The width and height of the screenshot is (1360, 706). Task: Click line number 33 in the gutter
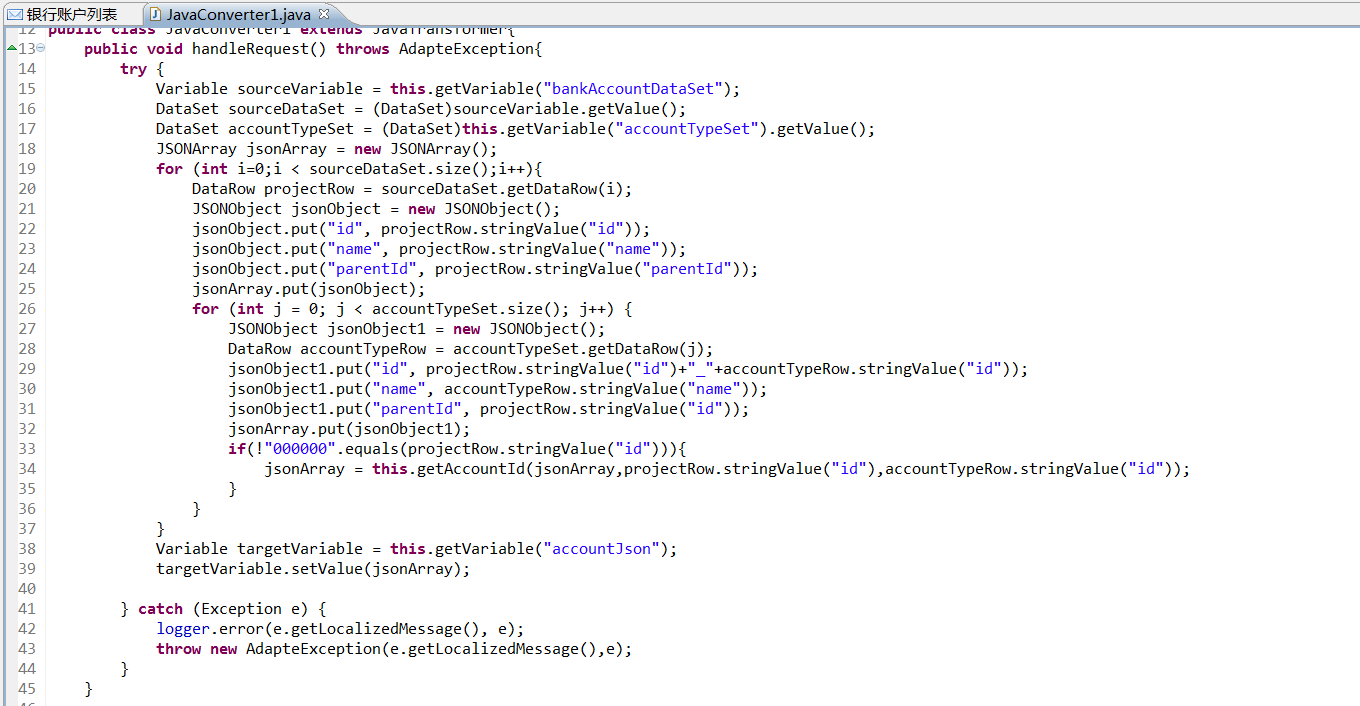(27, 449)
